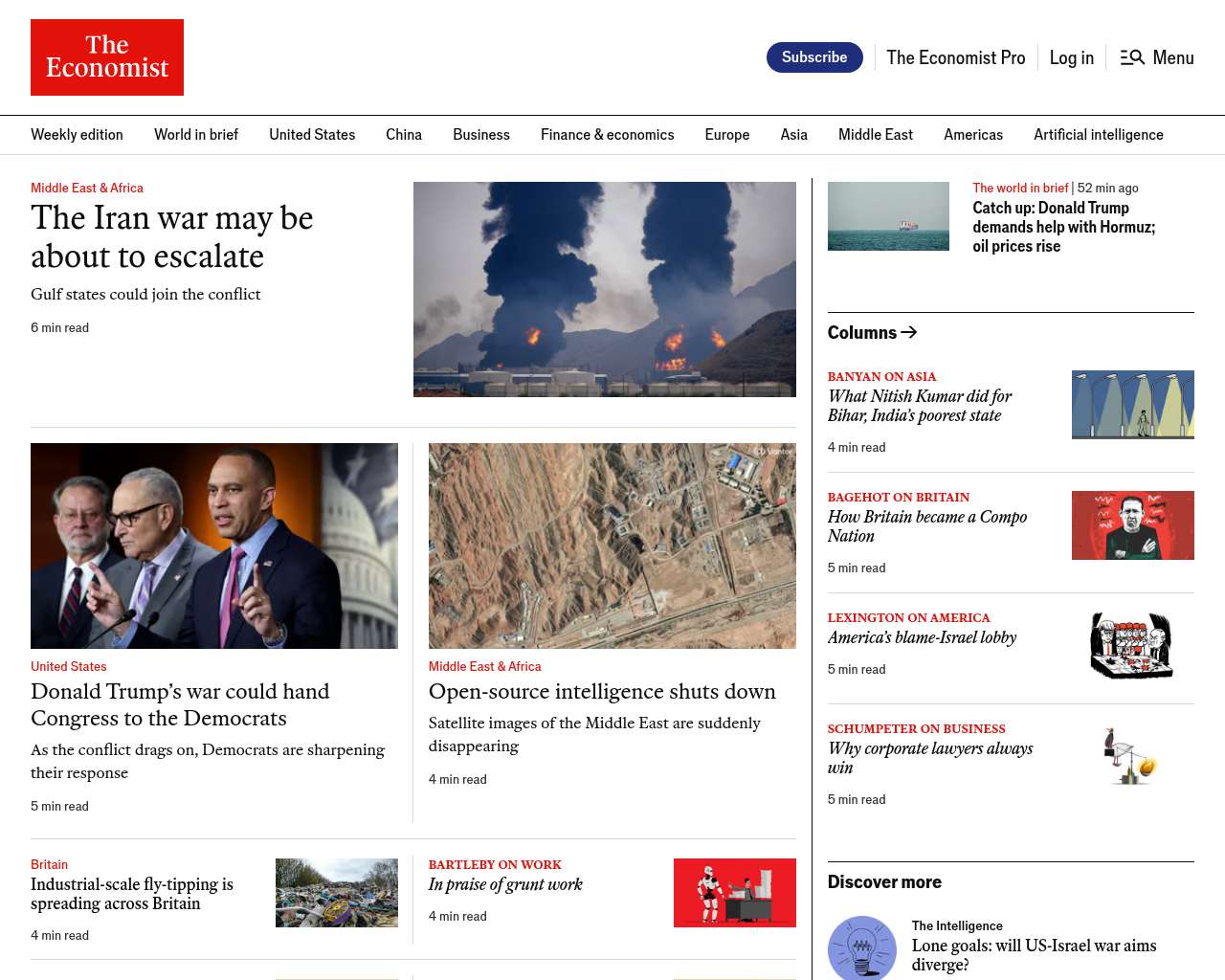Open the Bagehot red portrait illustration
Screen dimensions: 1225x980
click(x=1132, y=525)
